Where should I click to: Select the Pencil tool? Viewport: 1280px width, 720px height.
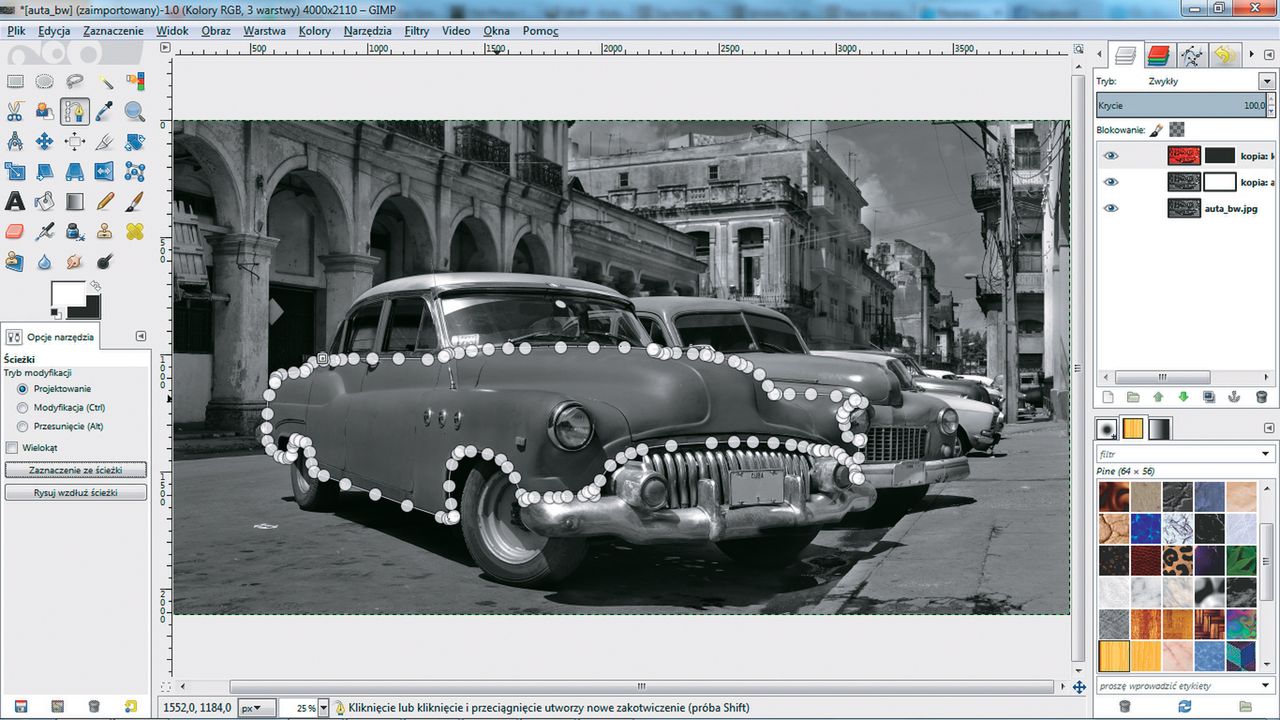tap(104, 202)
